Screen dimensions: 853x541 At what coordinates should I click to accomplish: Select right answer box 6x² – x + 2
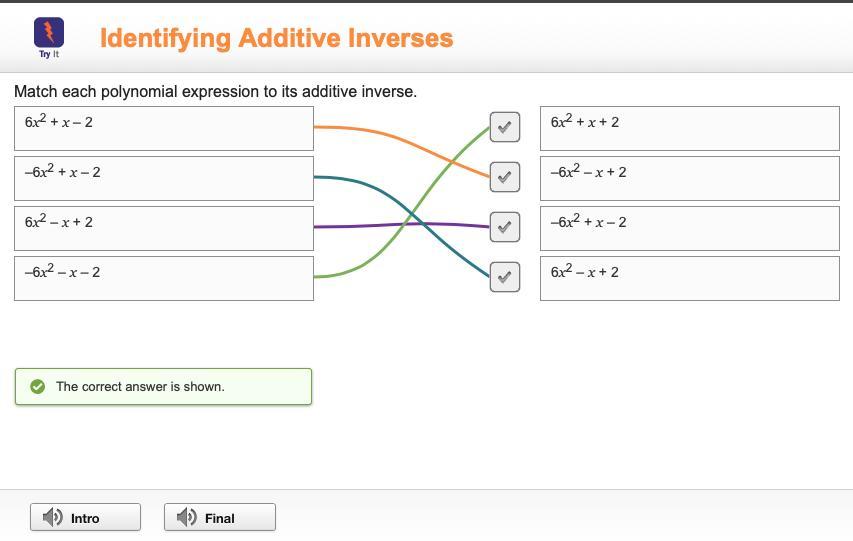pyautogui.click(x=689, y=278)
